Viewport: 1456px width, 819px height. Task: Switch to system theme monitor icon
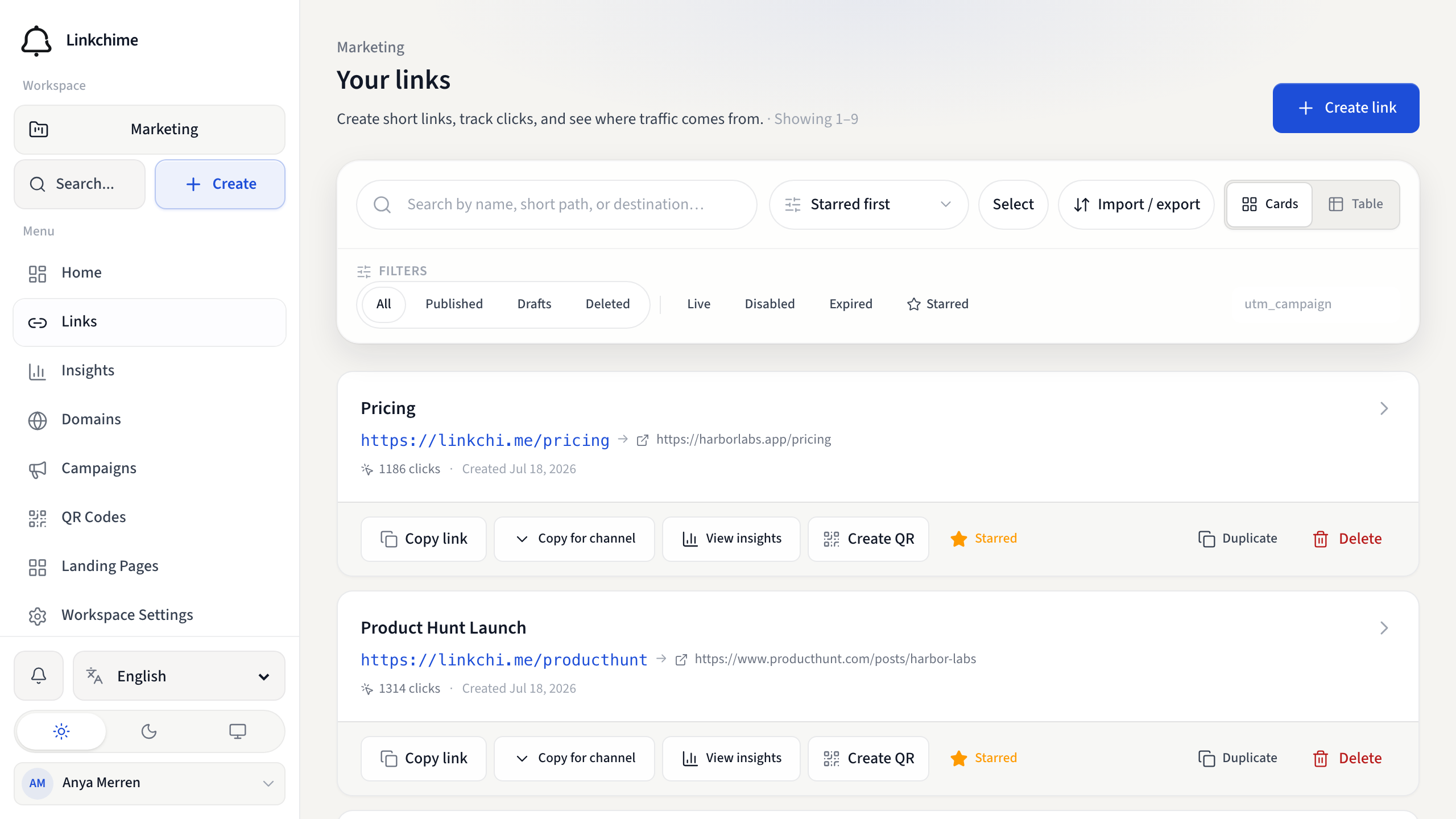pyautogui.click(x=238, y=731)
